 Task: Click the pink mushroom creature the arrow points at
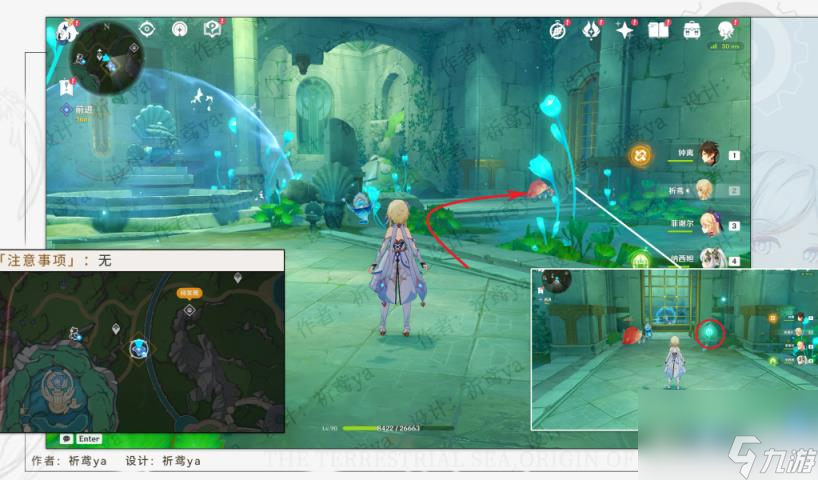540,189
